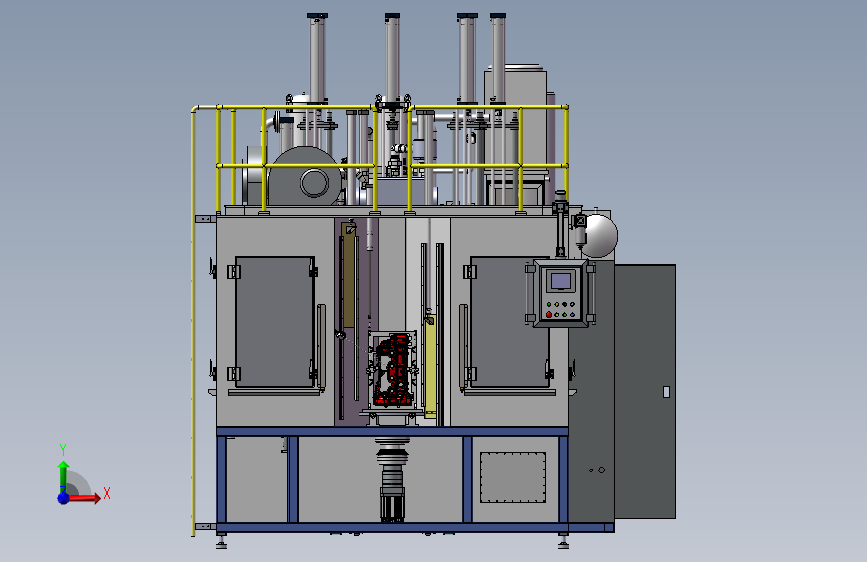Image resolution: width=867 pixels, height=562 pixels.
Task: Select the left chamber door window
Action: point(275,322)
